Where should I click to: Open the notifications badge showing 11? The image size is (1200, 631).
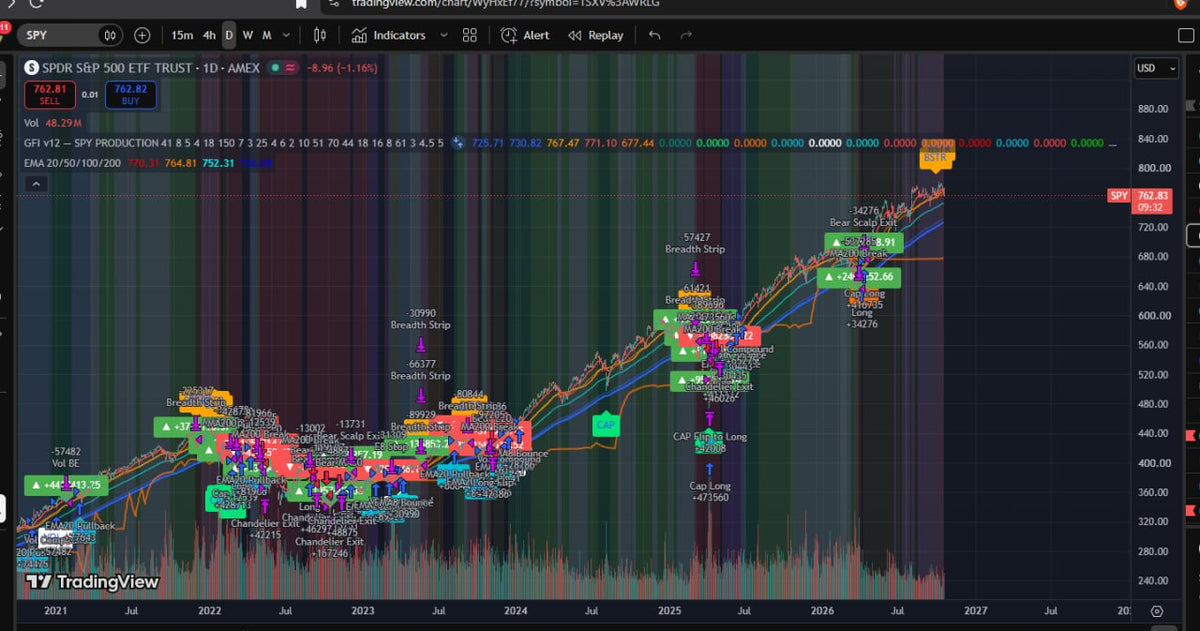point(5,28)
